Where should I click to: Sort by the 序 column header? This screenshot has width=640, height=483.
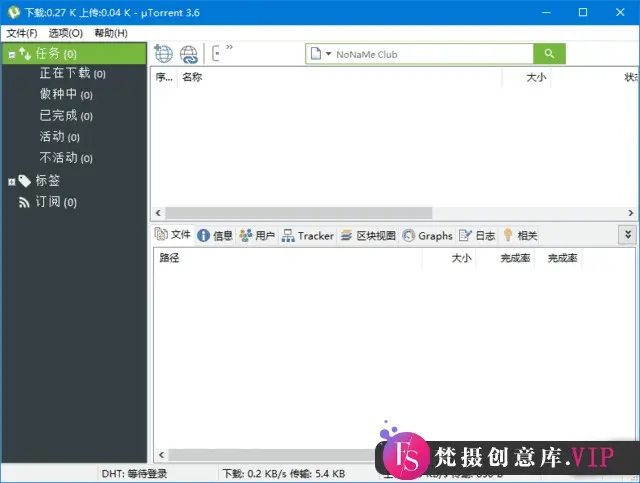[164, 77]
